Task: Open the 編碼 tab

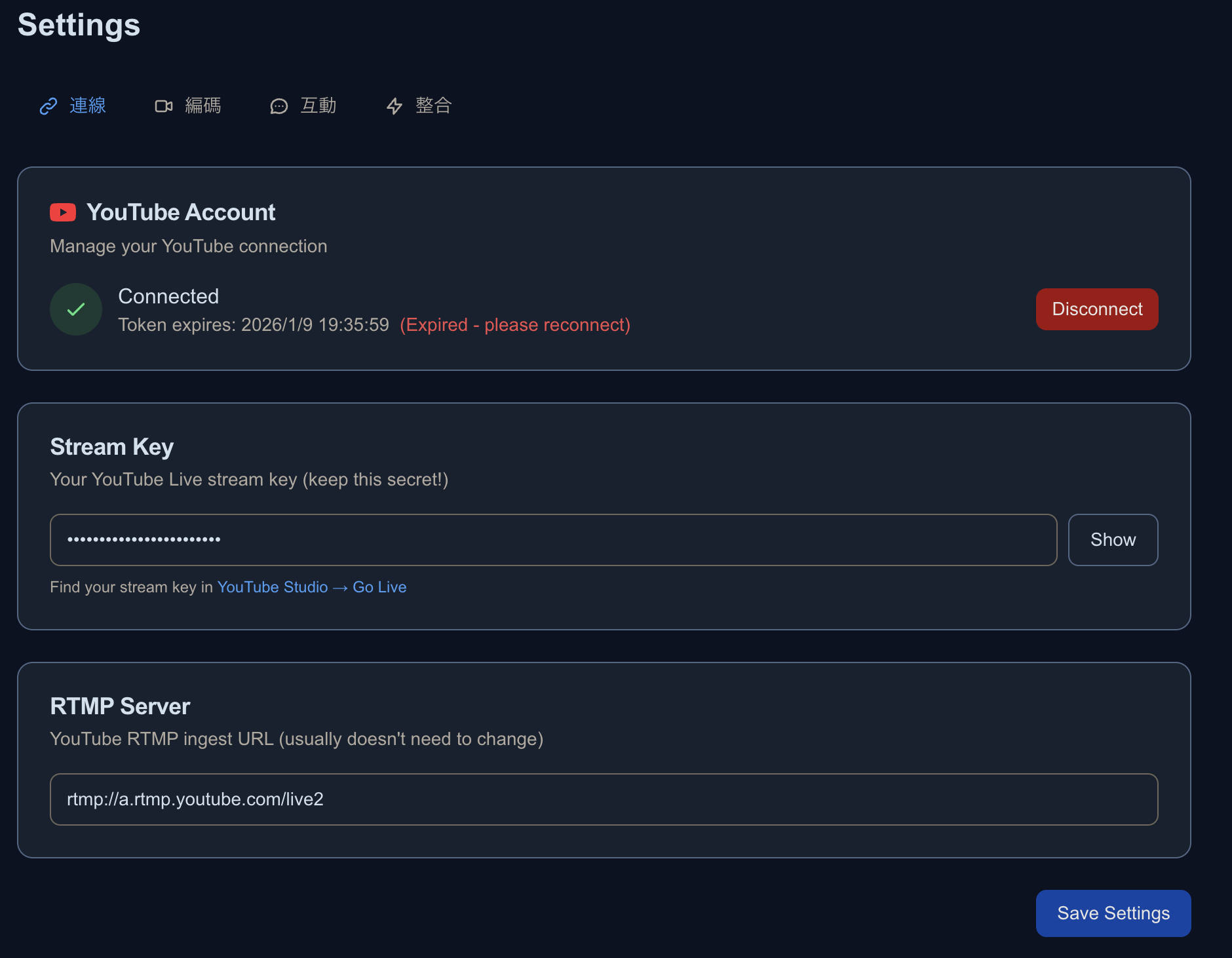Action: coord(203,105)
